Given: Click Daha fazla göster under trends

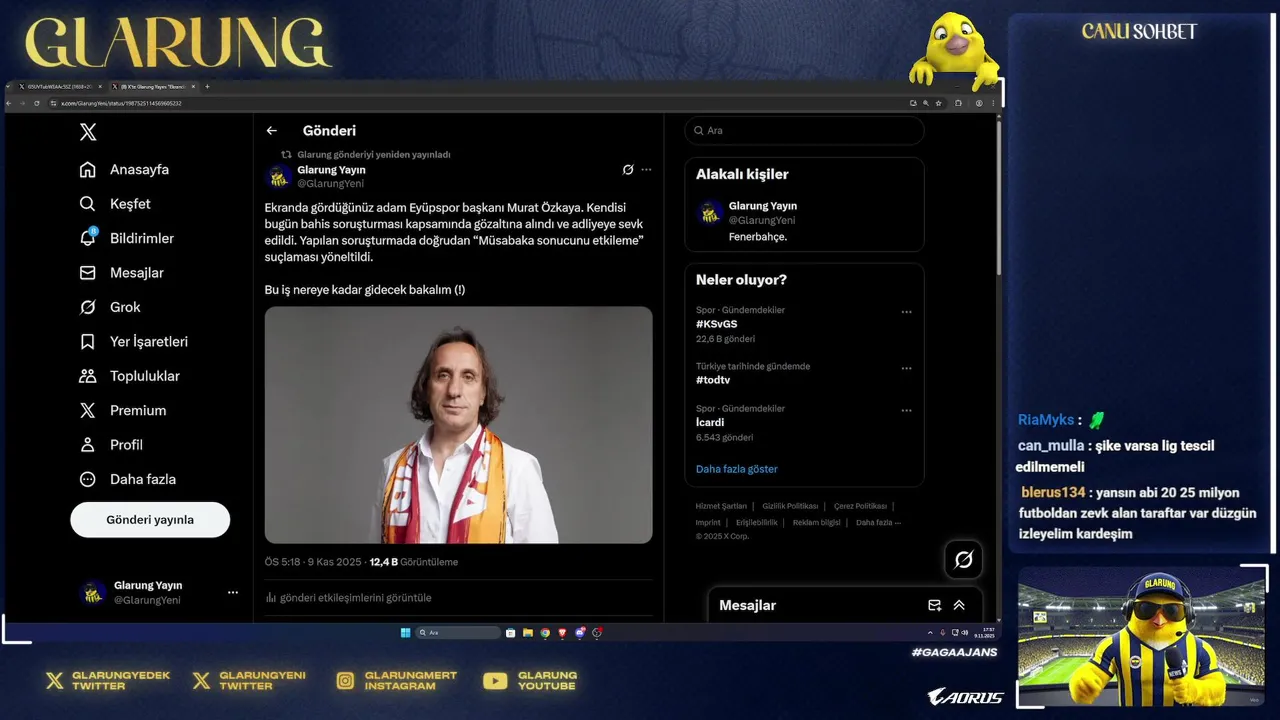Looking at the screenshot, I should pyautogui.click(x=737, y=469).
